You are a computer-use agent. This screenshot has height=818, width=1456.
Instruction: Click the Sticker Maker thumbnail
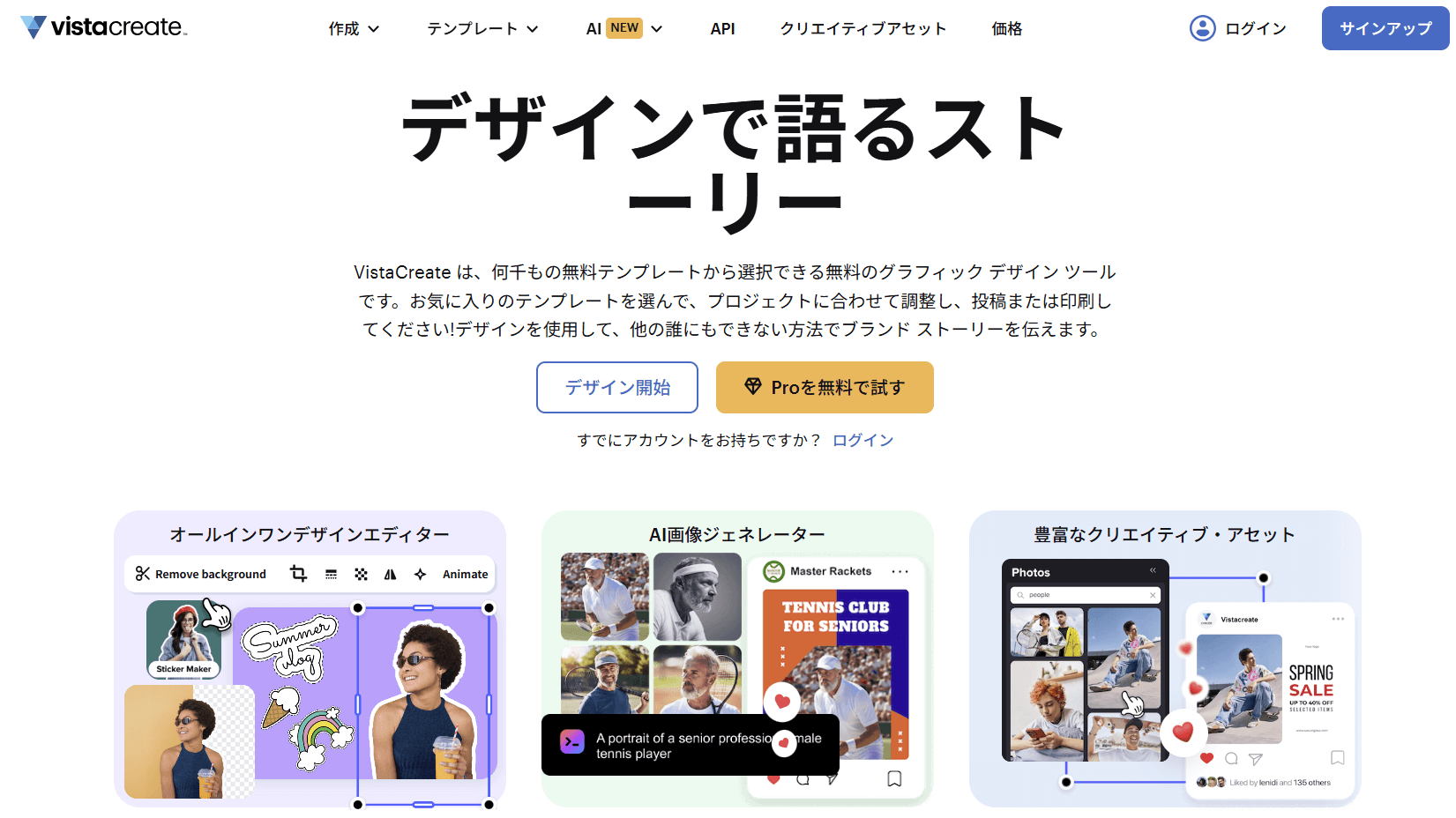click(x=183, y=639)
